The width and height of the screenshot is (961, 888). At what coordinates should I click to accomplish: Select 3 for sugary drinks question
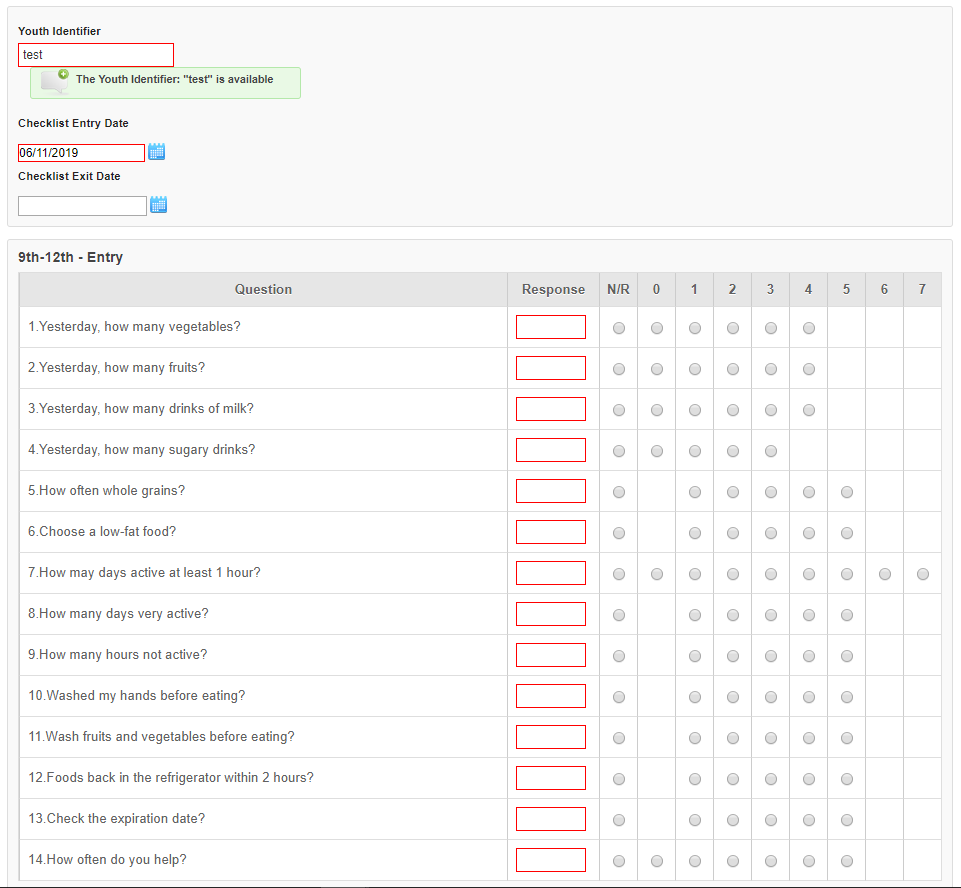pyautogui.click(x=771, y=451)
